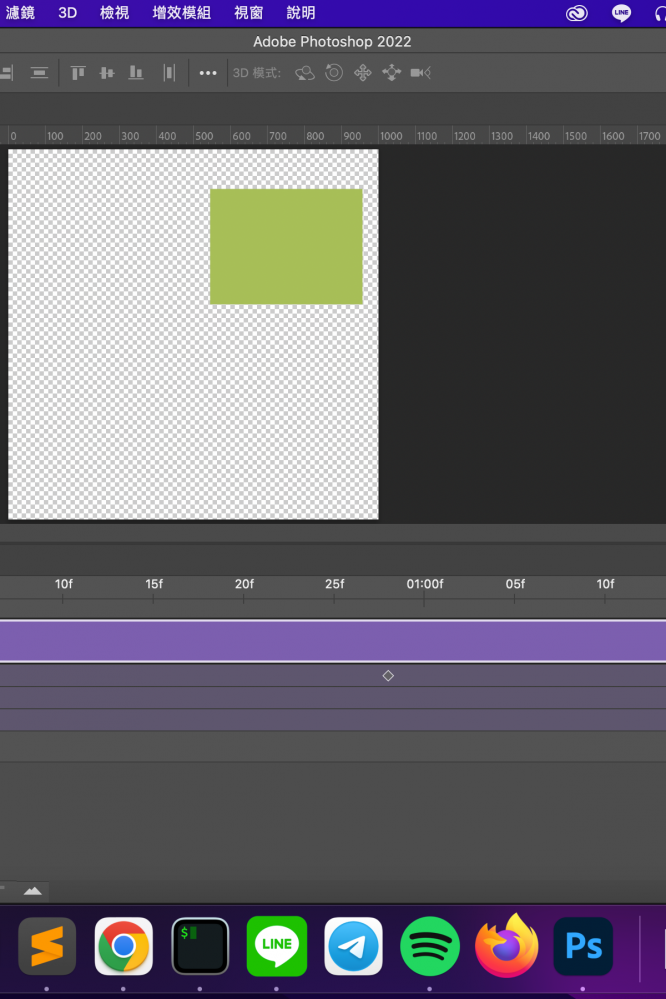Open the 增效模組 (Plugins) menu
This screenshot has height=999, width=666.
(181, 13)
